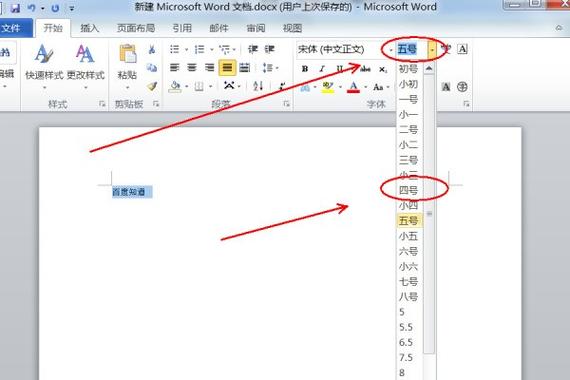Open the Paragraph dialog launcher
This screenshot has width=570, height=380.
286,104
